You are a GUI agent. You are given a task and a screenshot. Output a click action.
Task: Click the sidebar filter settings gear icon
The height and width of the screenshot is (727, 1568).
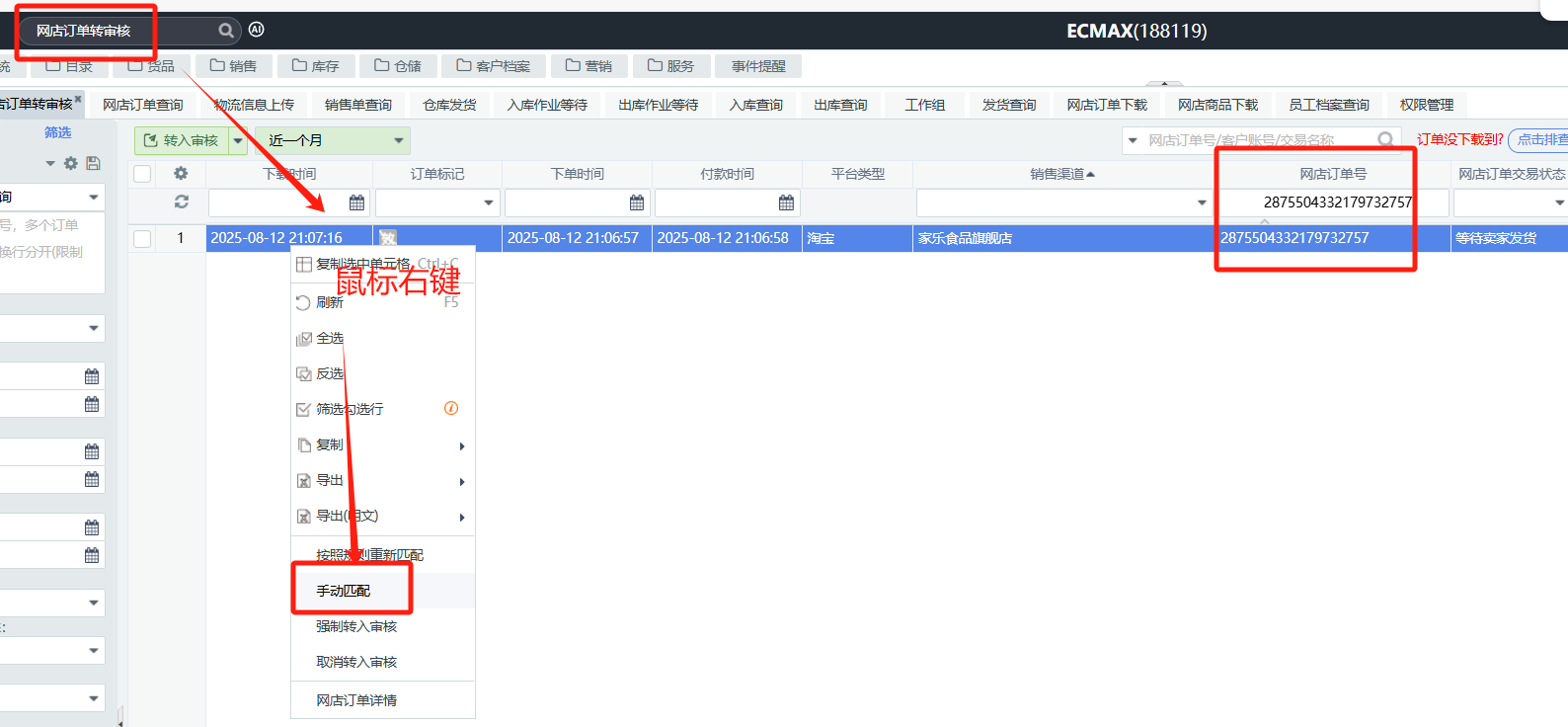71,163
